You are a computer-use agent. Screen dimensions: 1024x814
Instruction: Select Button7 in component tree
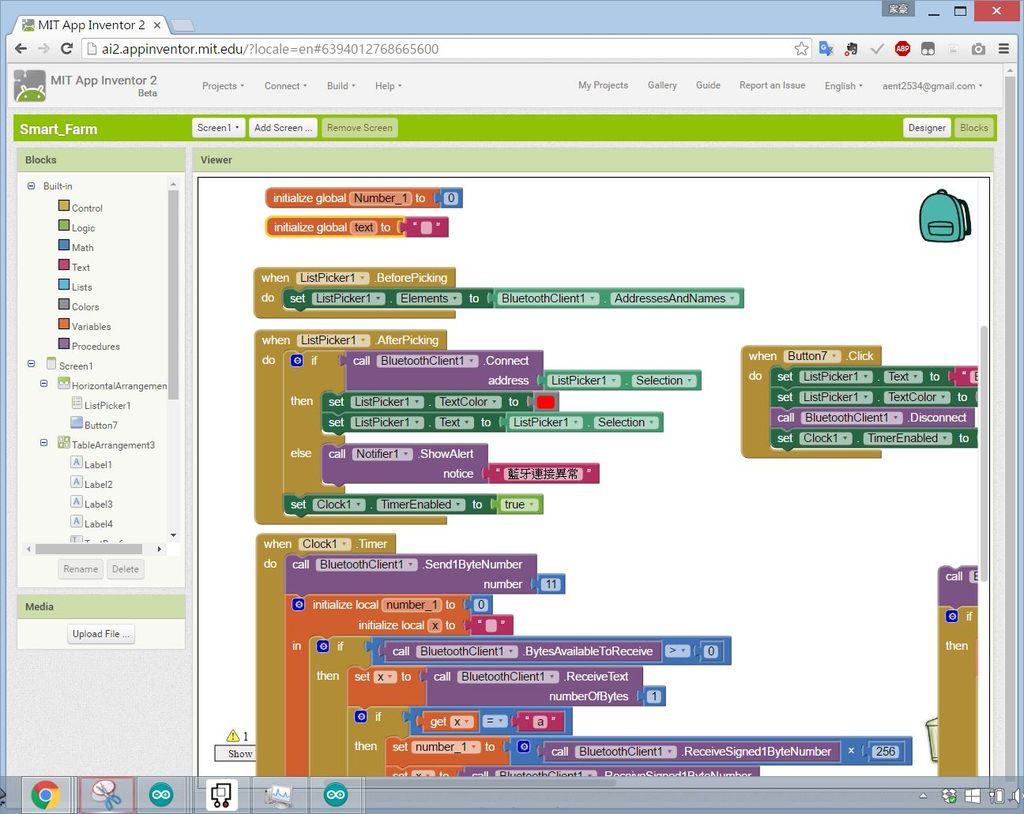[x=101, y=425]
